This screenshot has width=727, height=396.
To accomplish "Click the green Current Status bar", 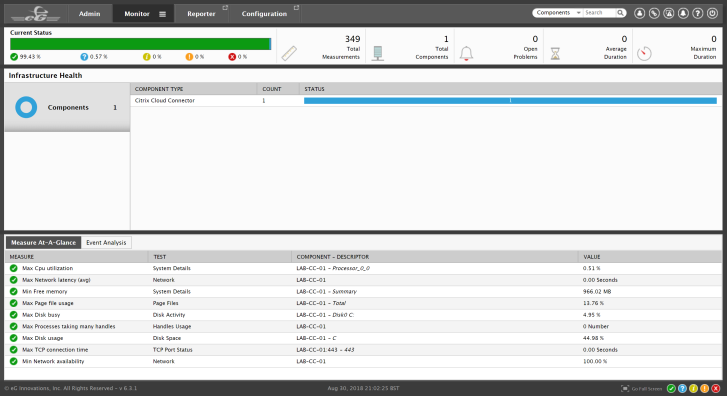I will (140, 44).
